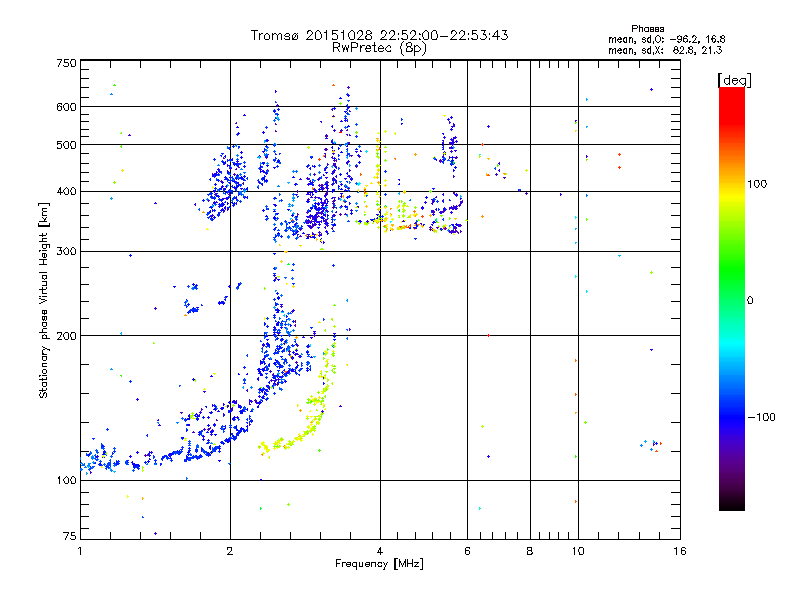Click the y-axis tick label '500'

tap(66, 145)
